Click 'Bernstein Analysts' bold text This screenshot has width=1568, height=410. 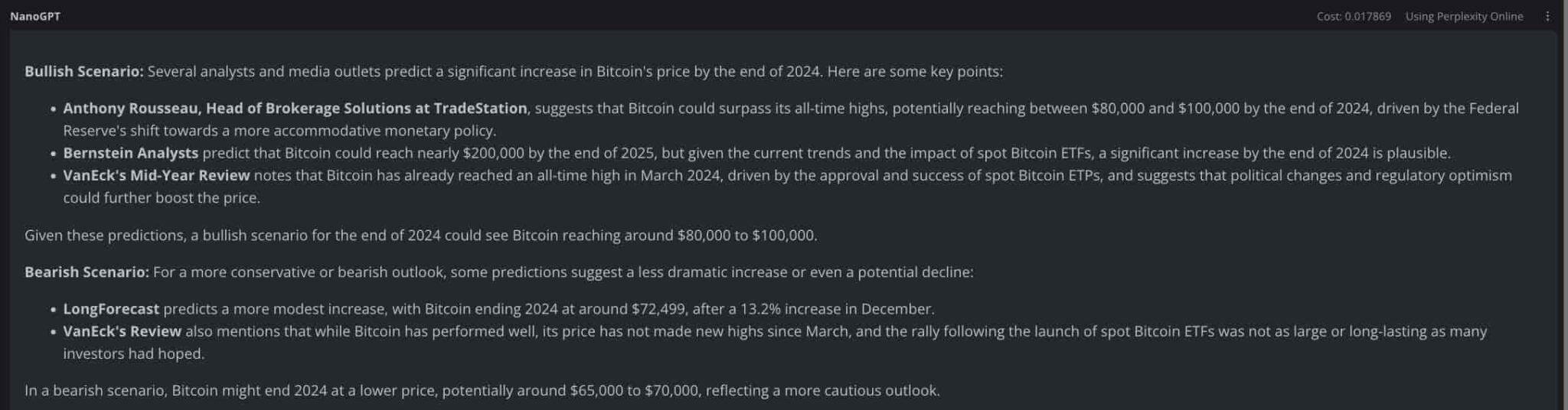(x=130, y=153)
